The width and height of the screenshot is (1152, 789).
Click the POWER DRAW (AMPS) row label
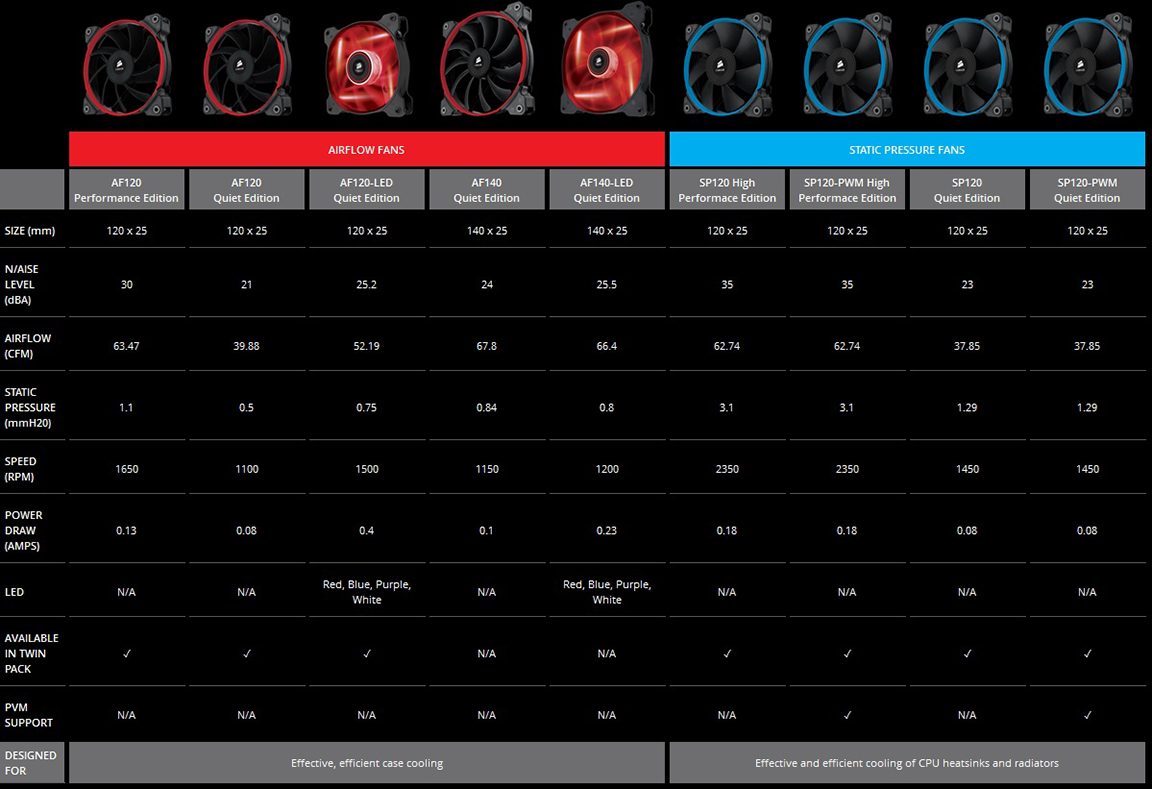24,530
